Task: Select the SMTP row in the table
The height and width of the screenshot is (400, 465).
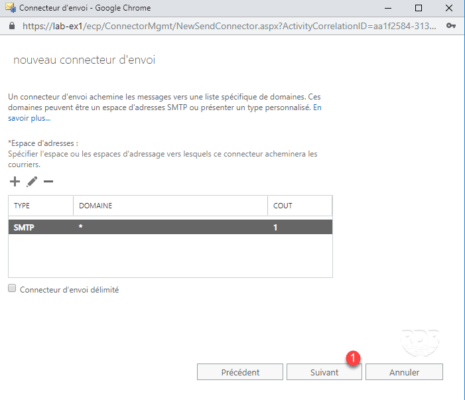Action: click(x=170, y=227)
